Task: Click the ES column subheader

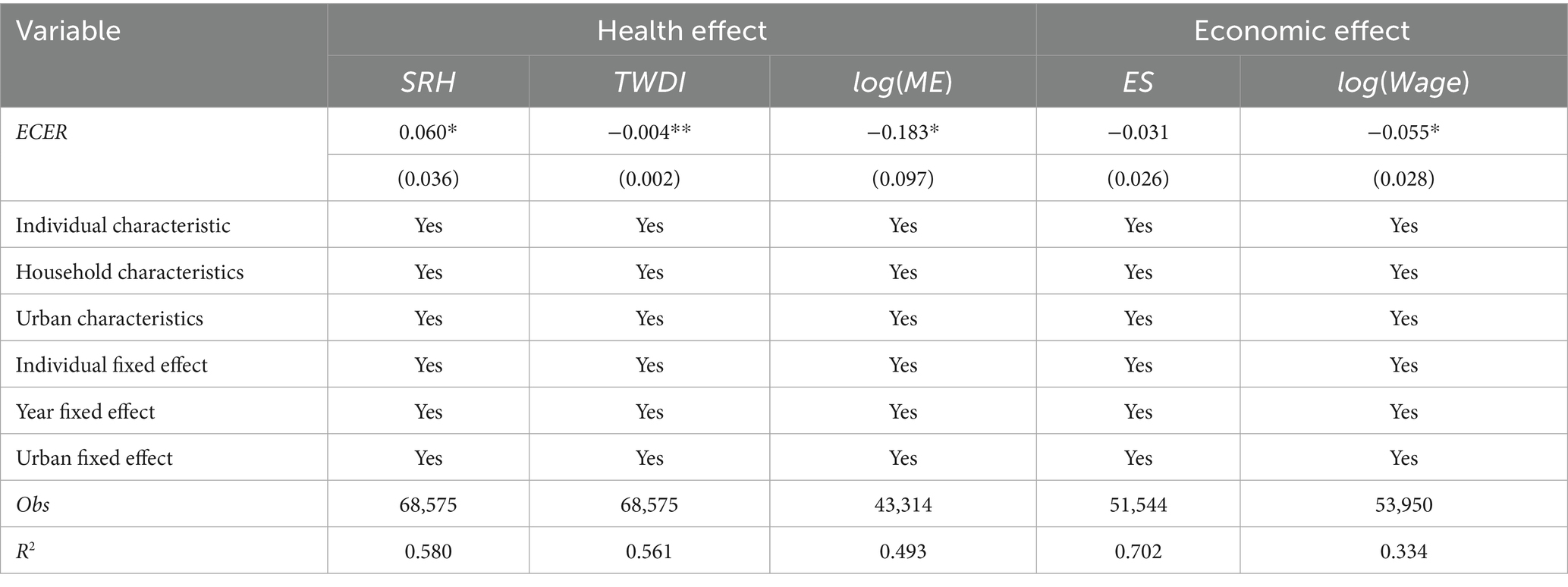Action: pyautogui.click(x=1138, y=82)
